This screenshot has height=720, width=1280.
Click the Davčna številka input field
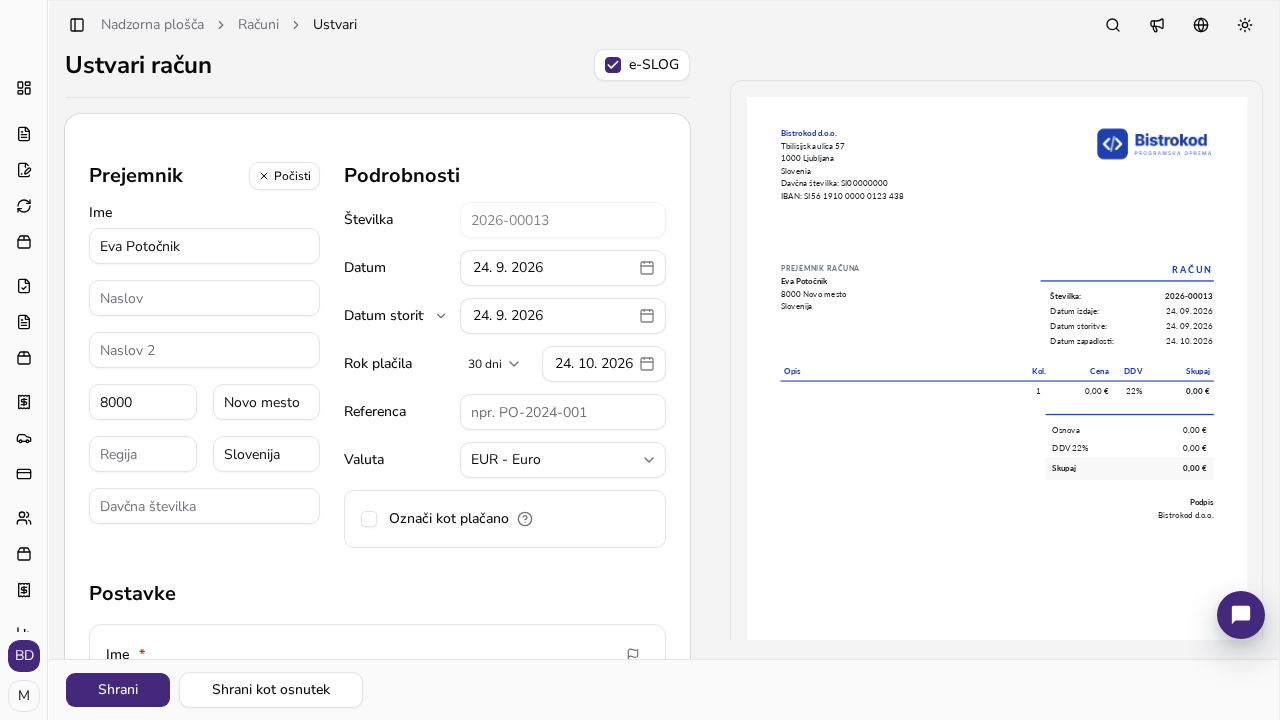coord(204,506)
